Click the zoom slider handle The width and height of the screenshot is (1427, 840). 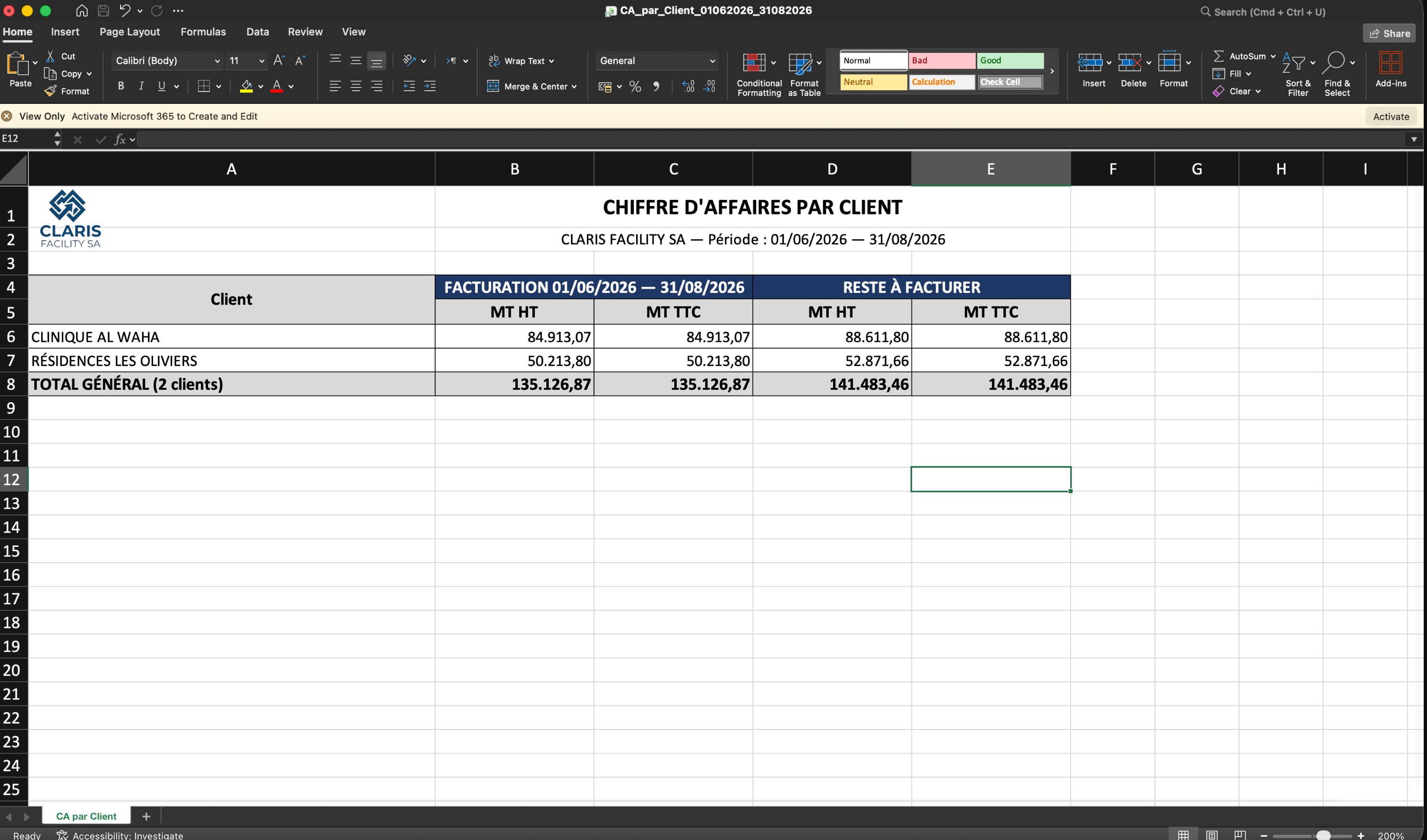pos(1324,835)
